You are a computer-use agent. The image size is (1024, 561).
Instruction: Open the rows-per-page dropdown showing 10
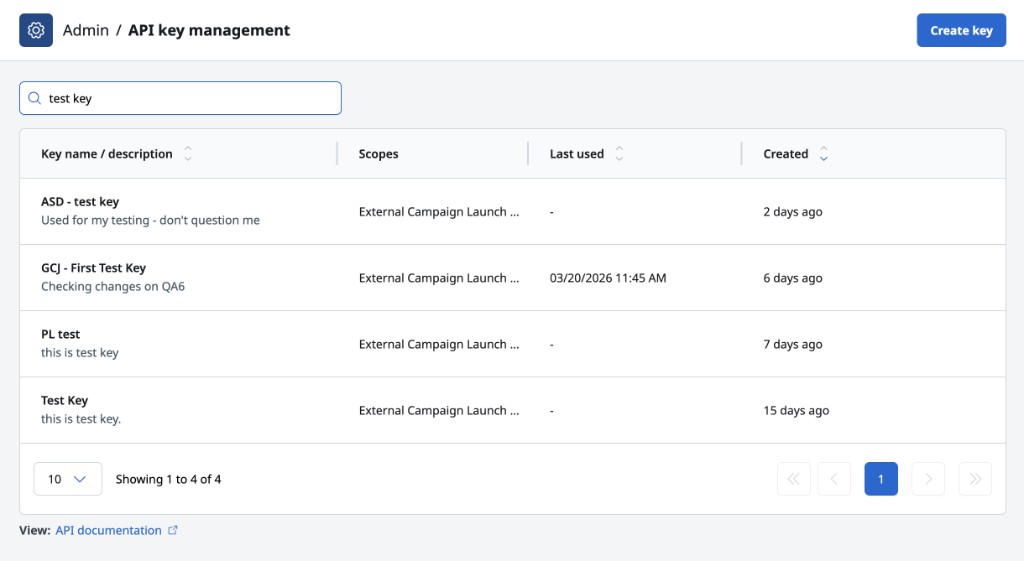(68, 479)
